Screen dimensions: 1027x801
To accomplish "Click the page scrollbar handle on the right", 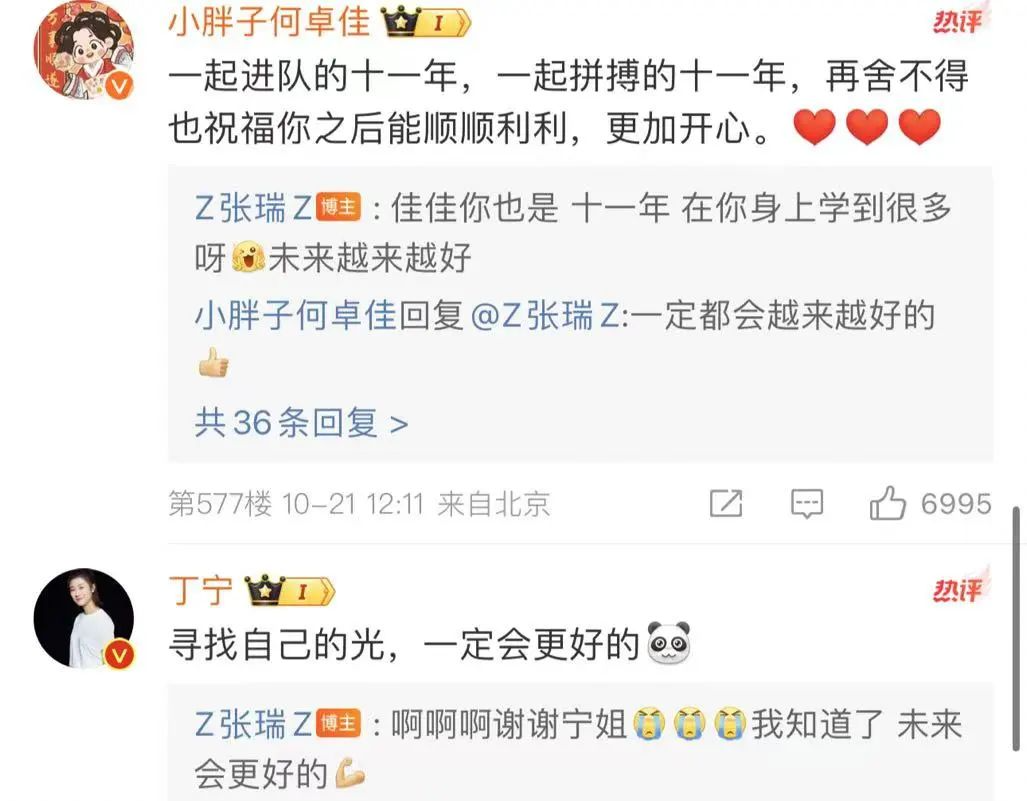I will [x=1016, y=628].
